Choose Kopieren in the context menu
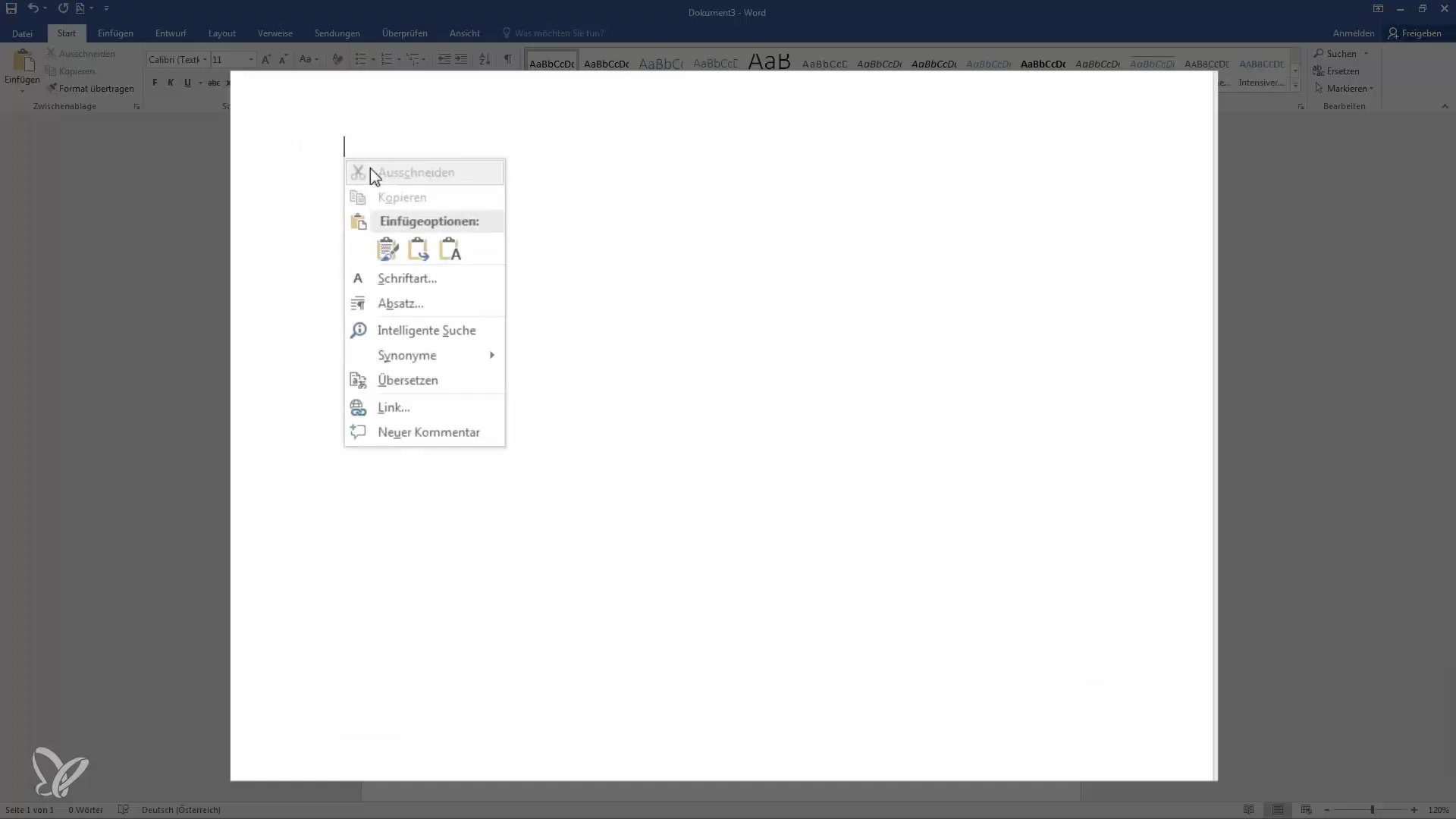Image resolution: width=1456 pixels, height=819 pixels. pos(425,197)
